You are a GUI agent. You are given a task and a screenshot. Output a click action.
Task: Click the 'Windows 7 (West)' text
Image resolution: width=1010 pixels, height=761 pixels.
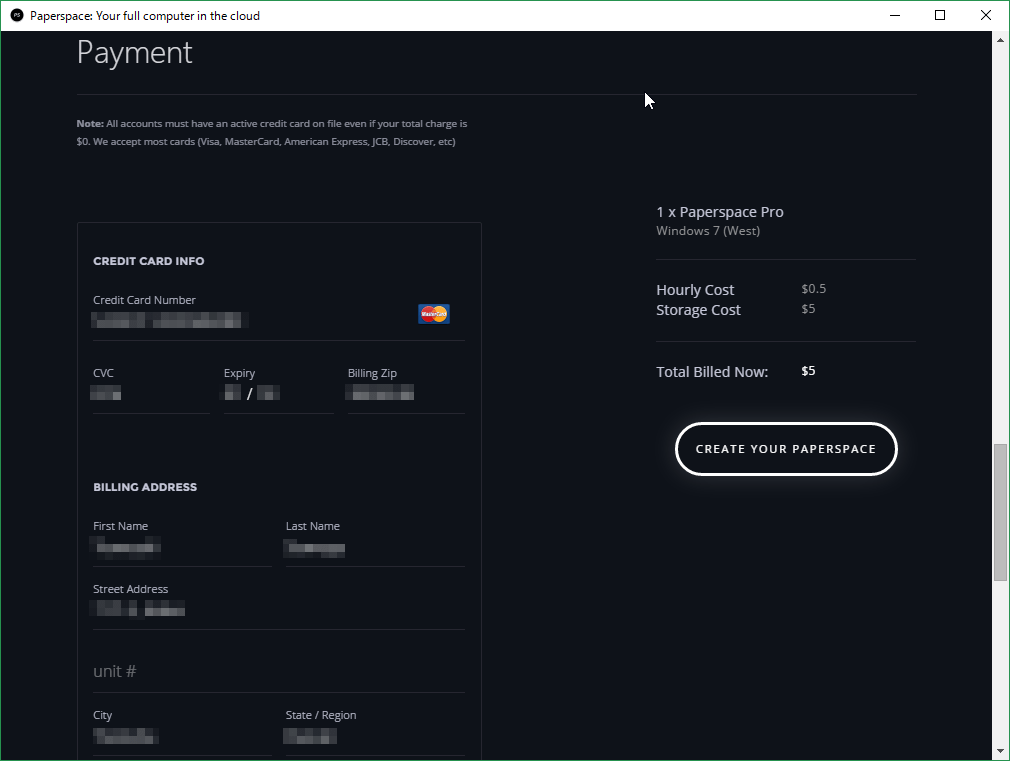[708, 231]
